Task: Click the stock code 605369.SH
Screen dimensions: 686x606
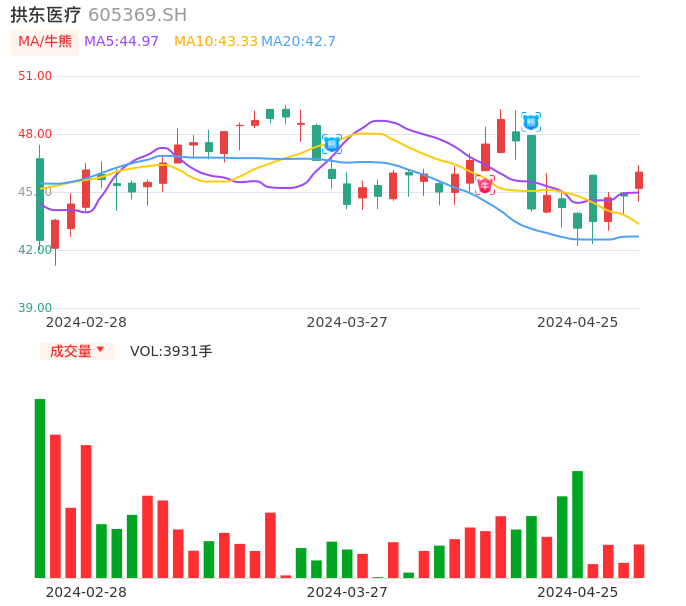Action: tap(137, 15)
